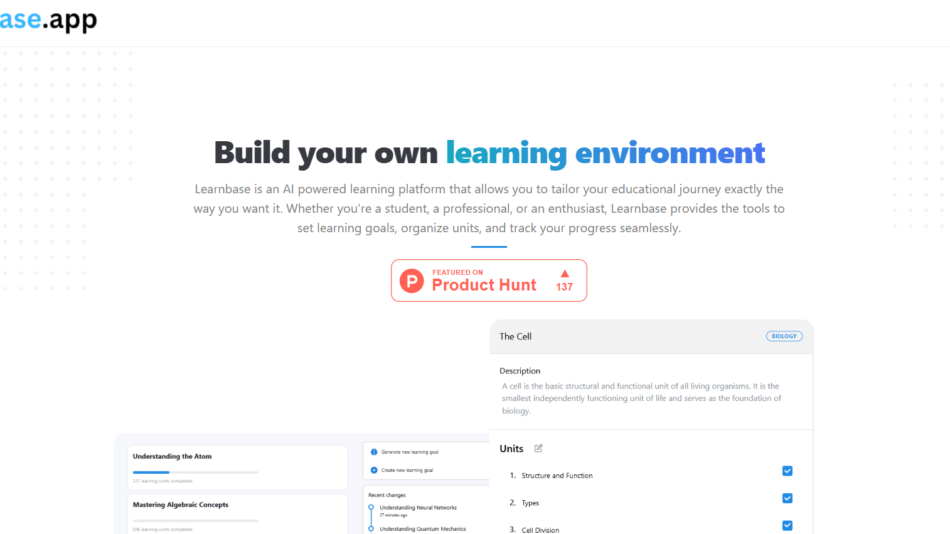This screenshot has width=950, height=534.
Task: Click the Generate new learning goal icon
Action: click(x=374, y=452)
